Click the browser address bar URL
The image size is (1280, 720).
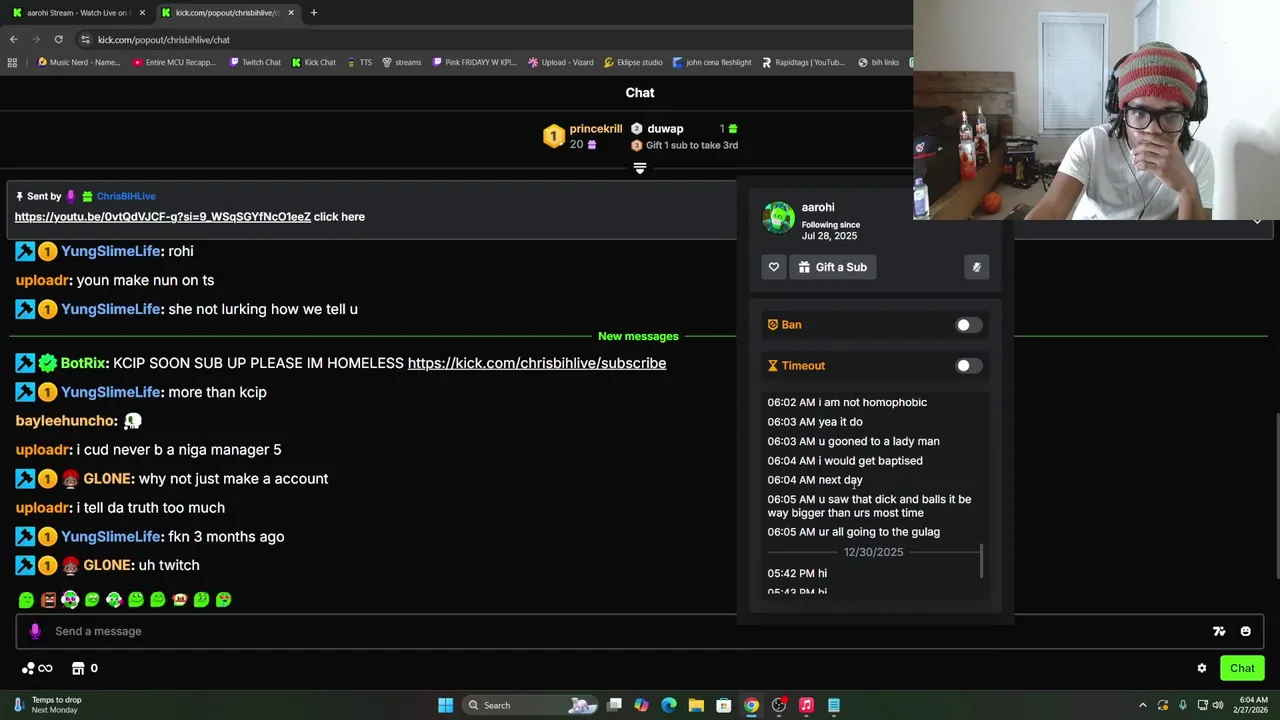164,39
